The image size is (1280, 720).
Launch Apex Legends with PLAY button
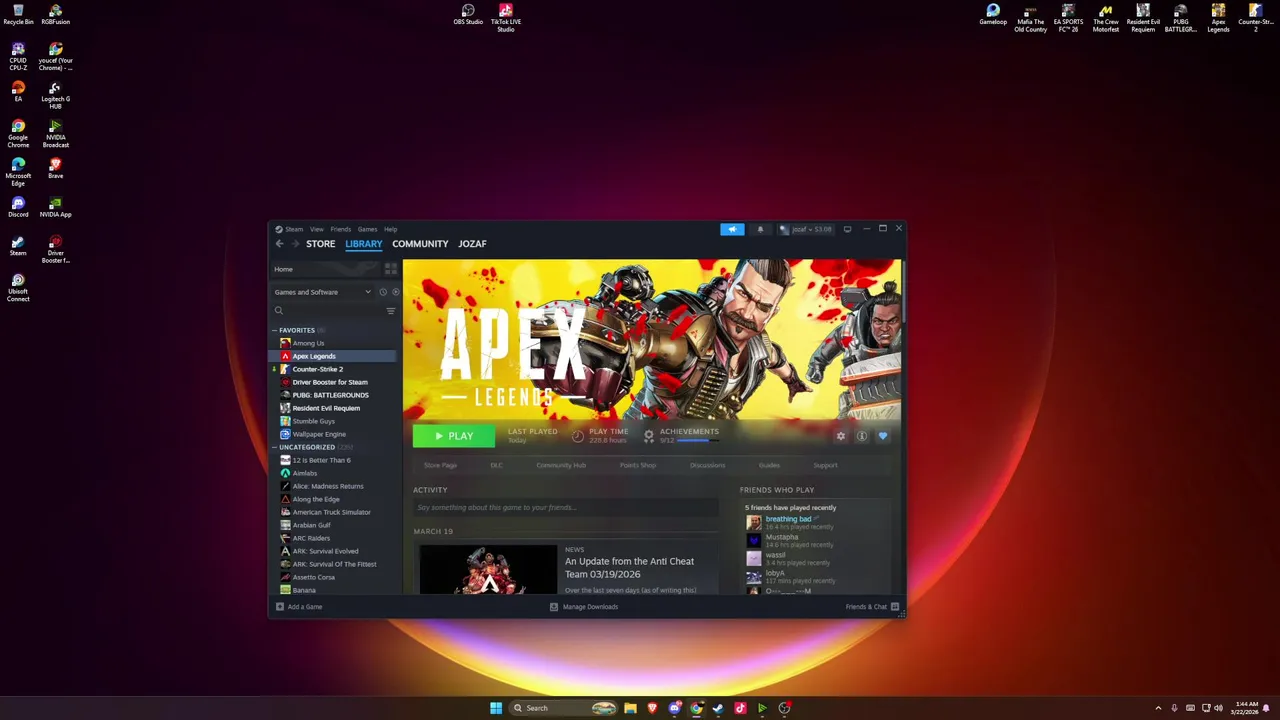[454, 436]
